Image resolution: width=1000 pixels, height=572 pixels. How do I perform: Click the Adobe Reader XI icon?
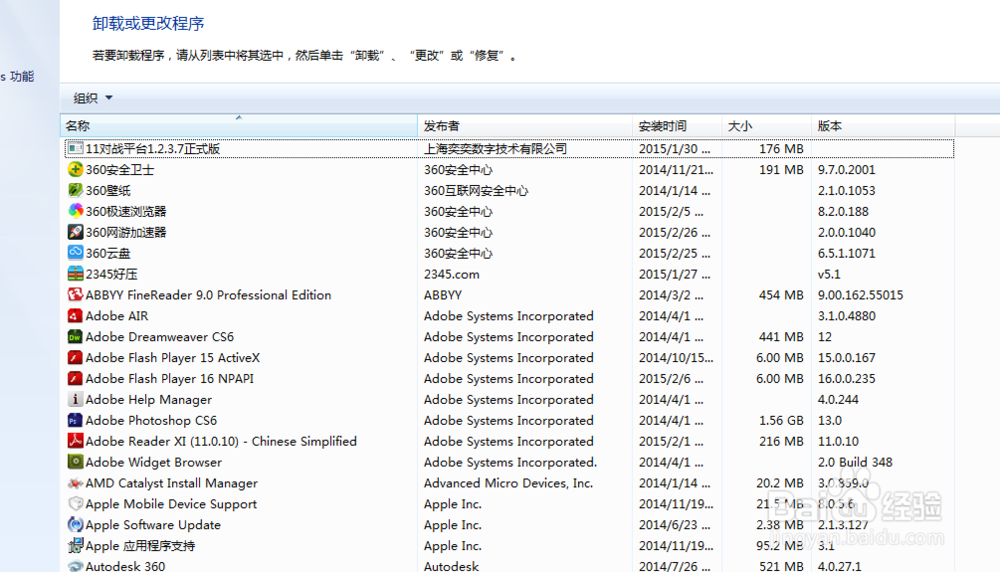coord(75,441)
